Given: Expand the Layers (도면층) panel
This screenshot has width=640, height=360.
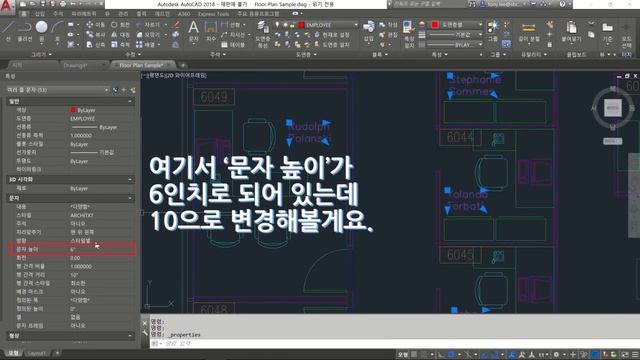Looking at the screenshot, I should 306,54.
